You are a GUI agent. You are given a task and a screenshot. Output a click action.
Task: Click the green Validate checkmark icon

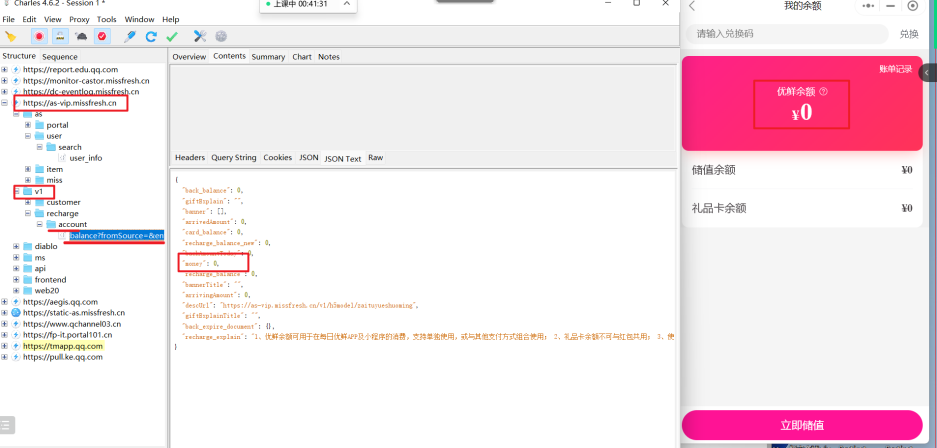pos(172,36)
